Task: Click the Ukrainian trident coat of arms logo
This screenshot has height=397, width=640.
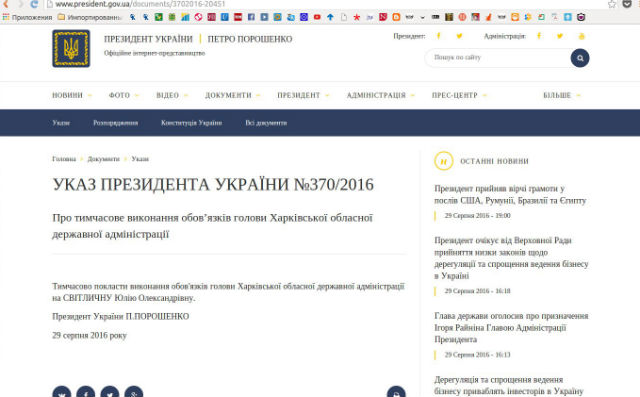Action: coord(71,49)
